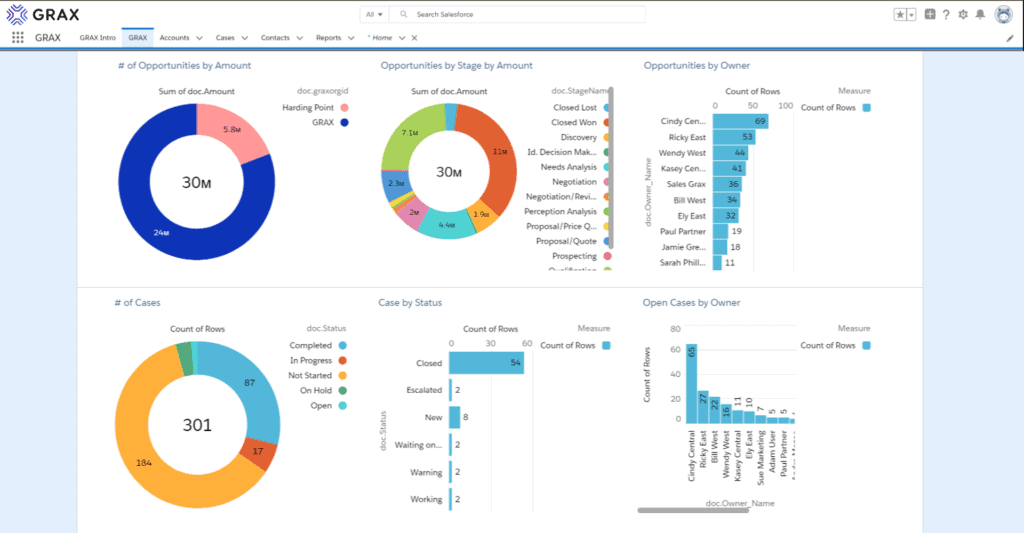The height and width of the screenshot is (533, 1024).
Task: Switch to the GRAX Intro tab
Action: pyautogui.click(x=98, y=38)
